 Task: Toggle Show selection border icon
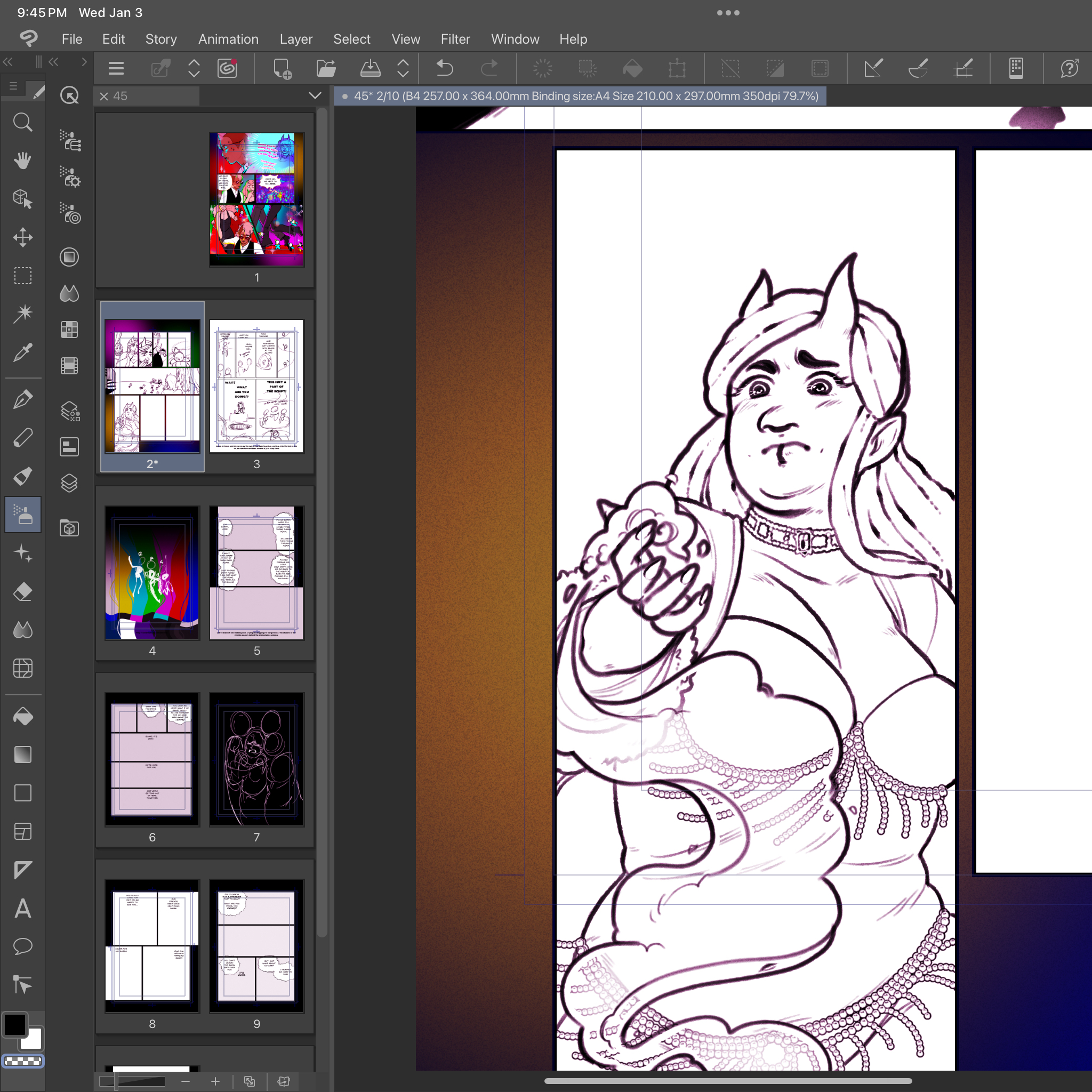[820, 68]
